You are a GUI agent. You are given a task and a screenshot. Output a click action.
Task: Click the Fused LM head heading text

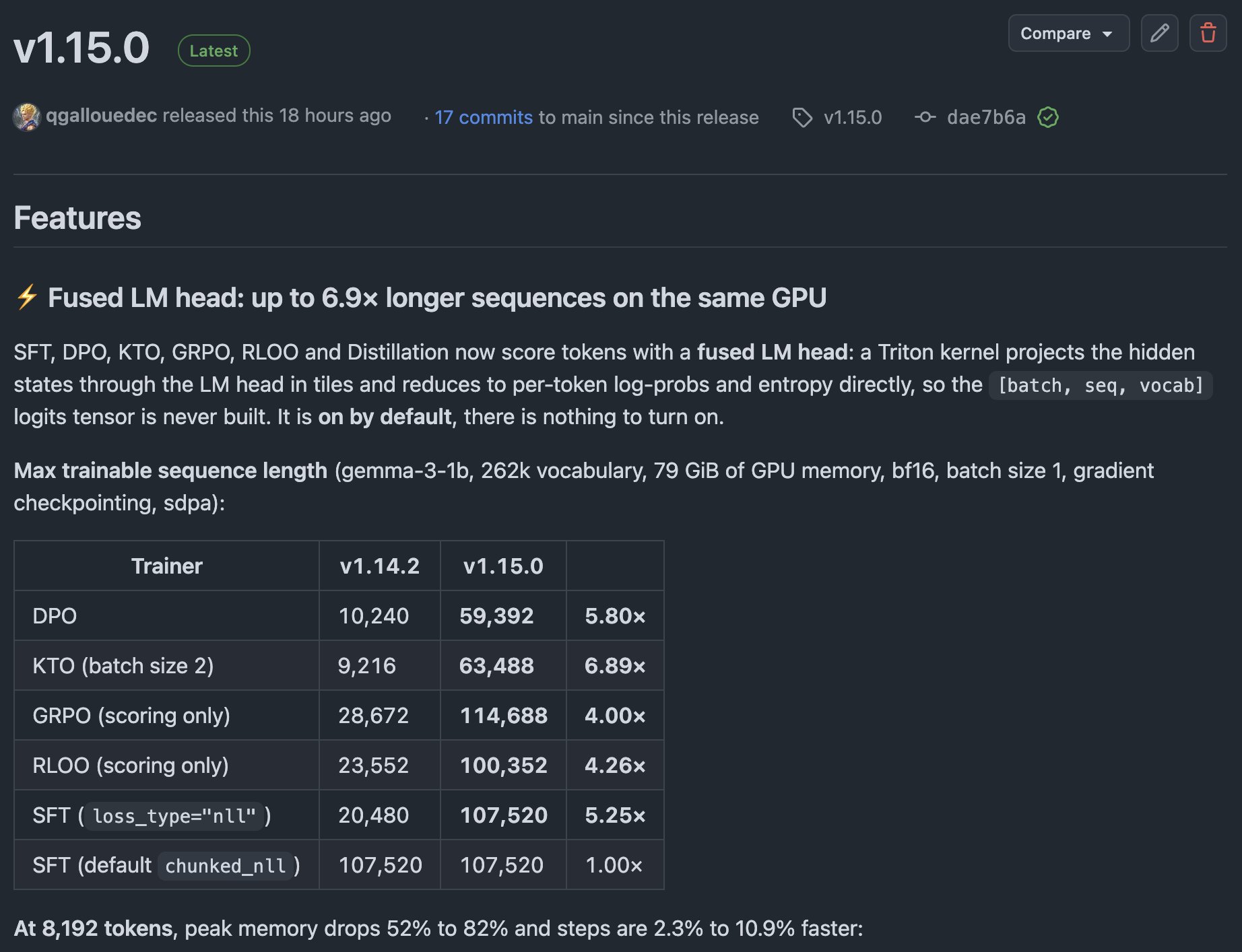(437, 298)
